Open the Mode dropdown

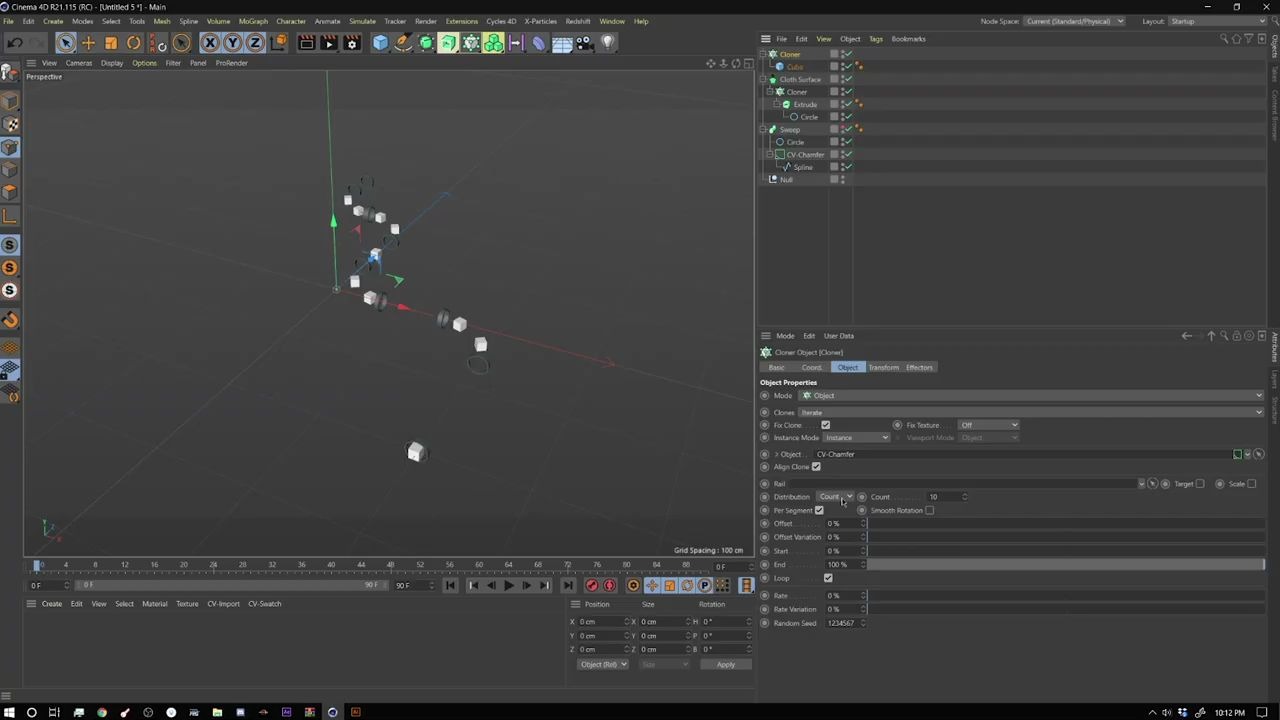pos(1031,396)
